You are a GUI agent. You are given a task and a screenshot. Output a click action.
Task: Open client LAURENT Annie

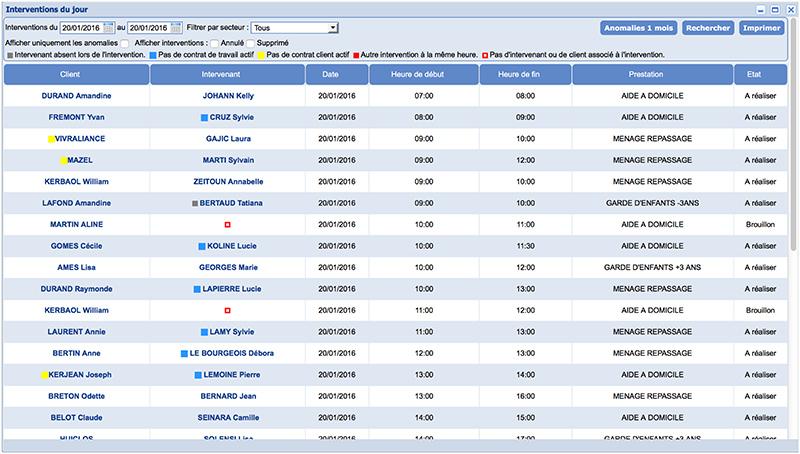tap(77, 332)
